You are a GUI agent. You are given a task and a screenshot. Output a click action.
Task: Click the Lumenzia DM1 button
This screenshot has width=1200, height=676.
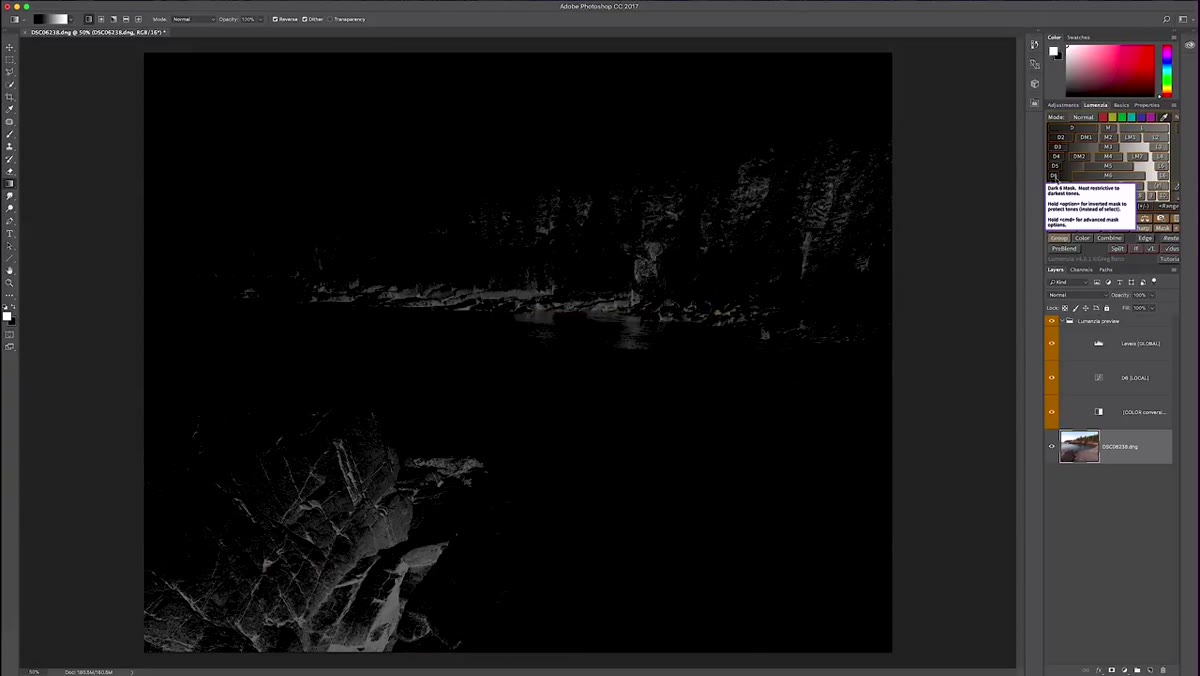point(1086,137)
